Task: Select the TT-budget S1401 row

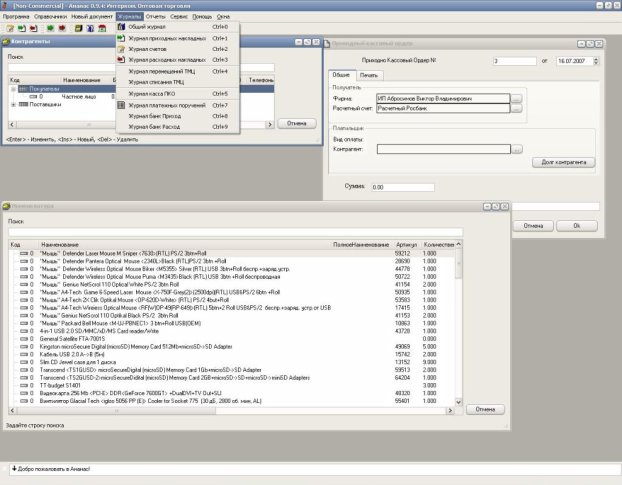Action: click(x=232, y=385)
